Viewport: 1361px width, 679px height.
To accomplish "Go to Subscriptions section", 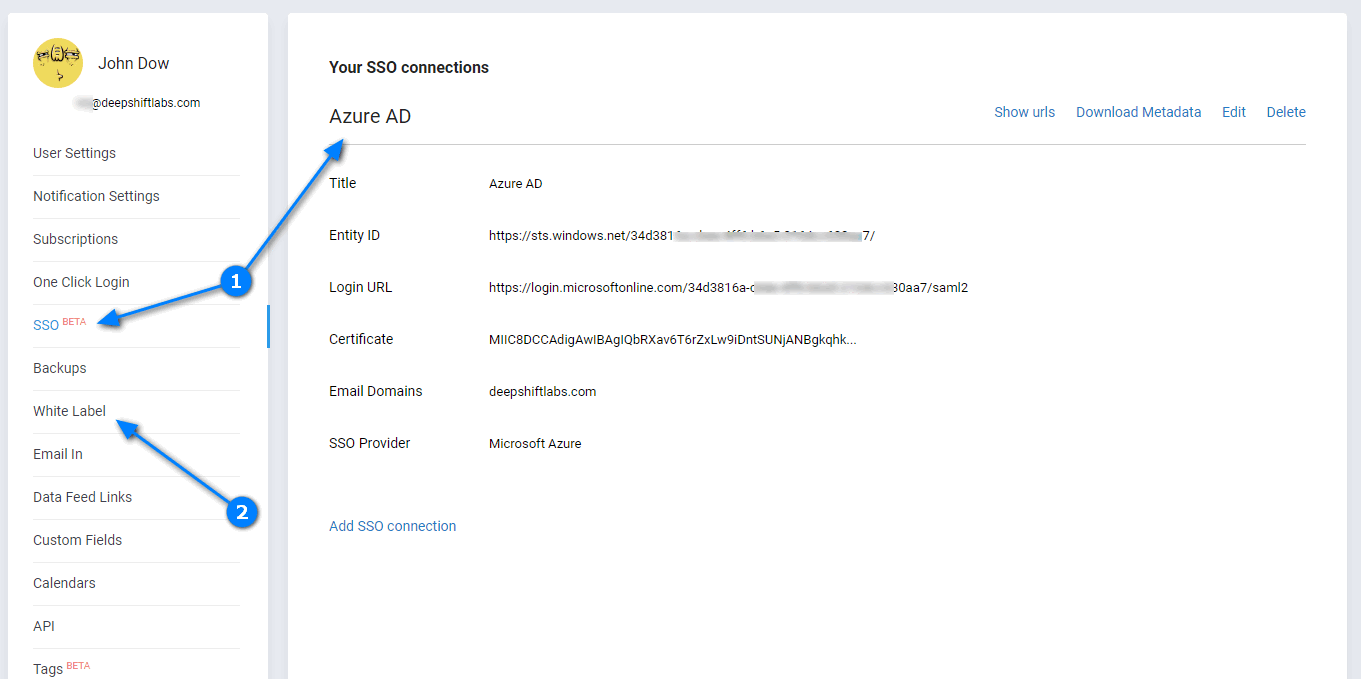I will point(75,239).
